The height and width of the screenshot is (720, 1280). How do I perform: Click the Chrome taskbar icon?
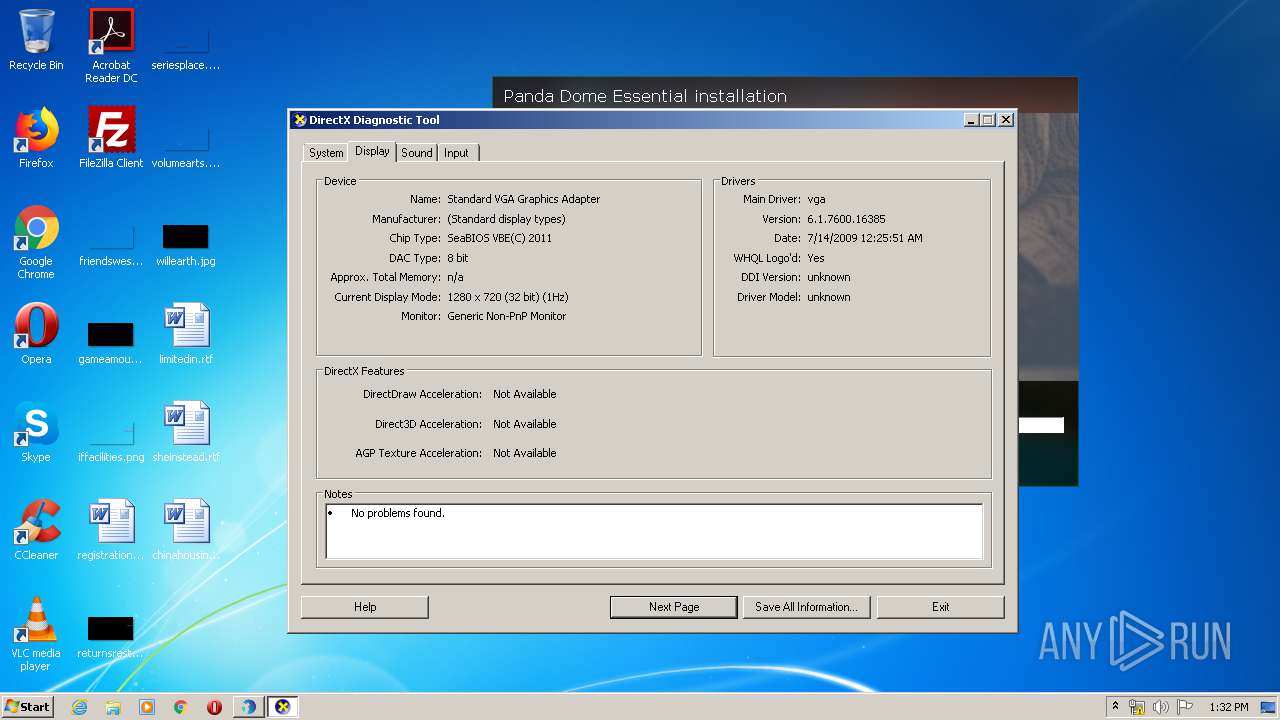pyautogui.click(x=181, y=707)
